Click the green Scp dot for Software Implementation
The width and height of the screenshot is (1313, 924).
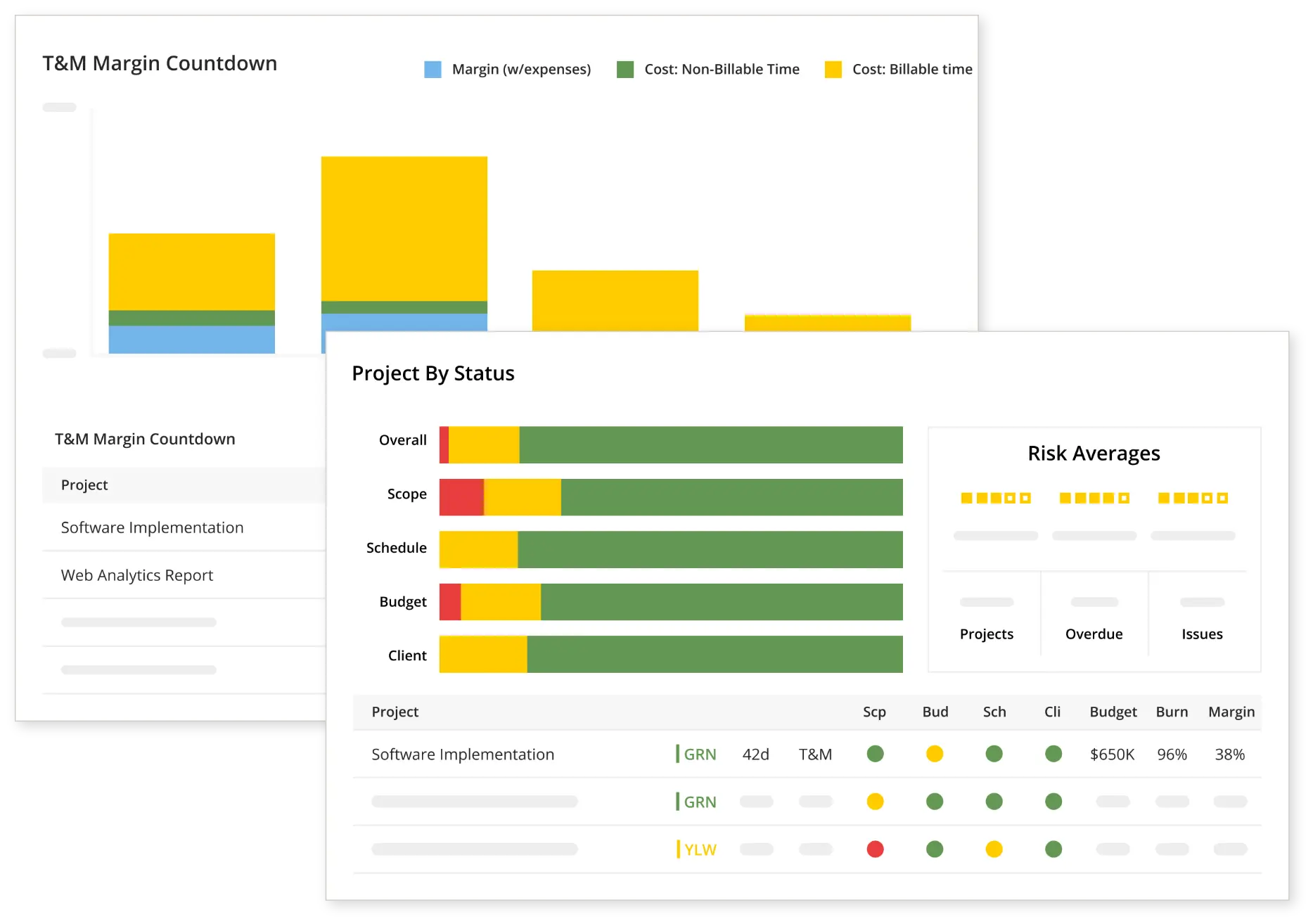[x=876, y=754]
